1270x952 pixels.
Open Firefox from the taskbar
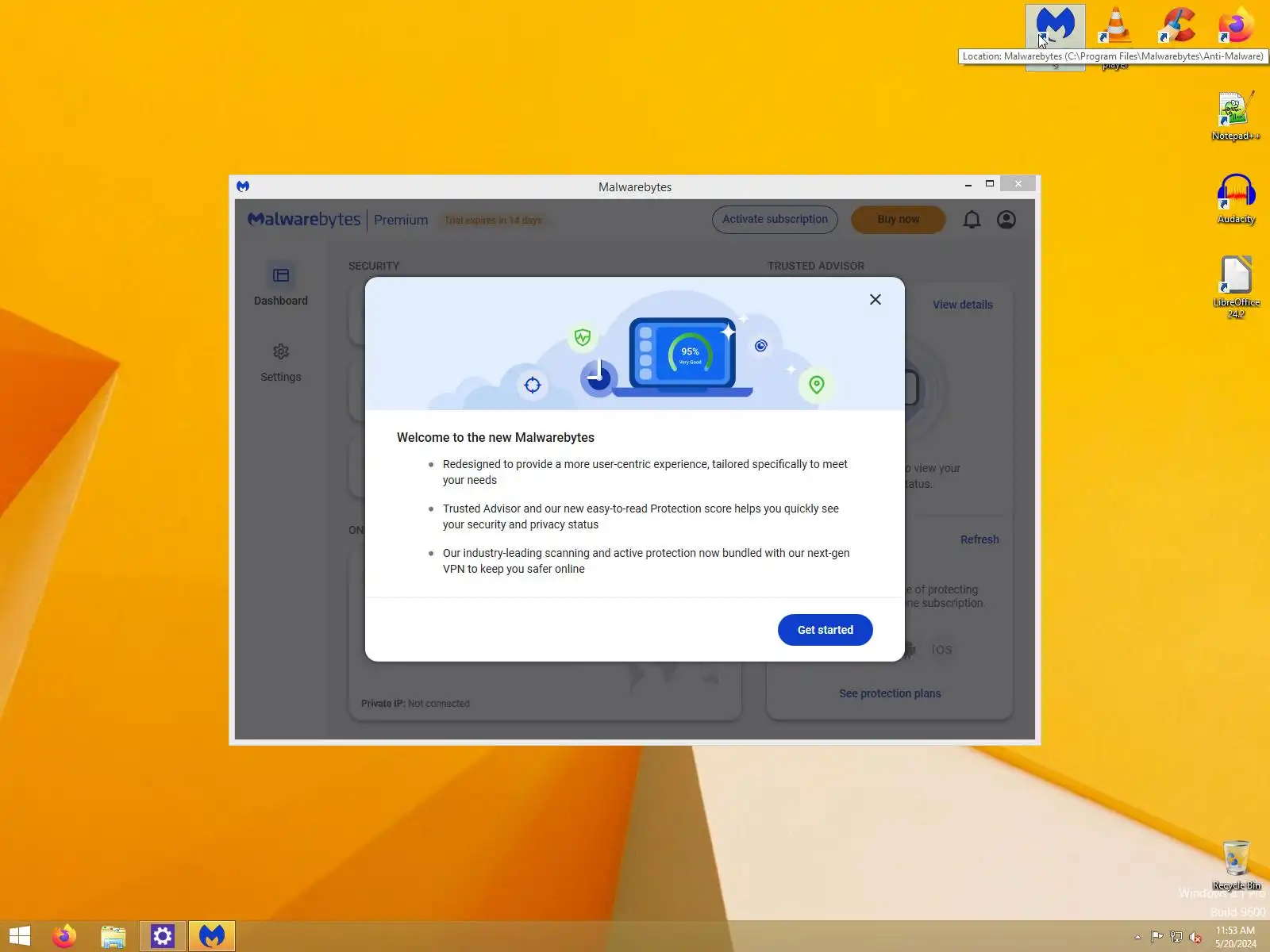(x=64, y=936)
